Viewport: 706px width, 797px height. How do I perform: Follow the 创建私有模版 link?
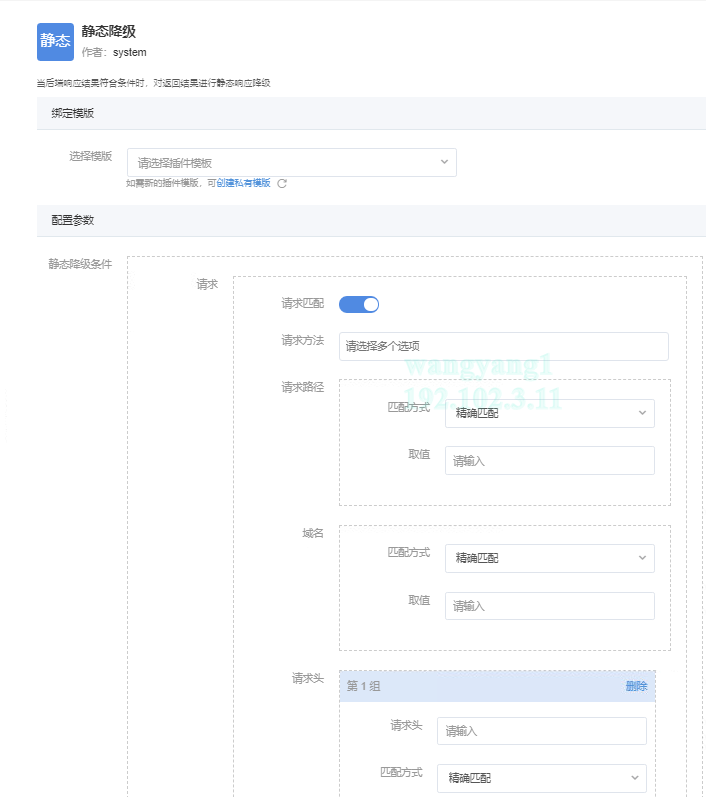coord(243,183)
